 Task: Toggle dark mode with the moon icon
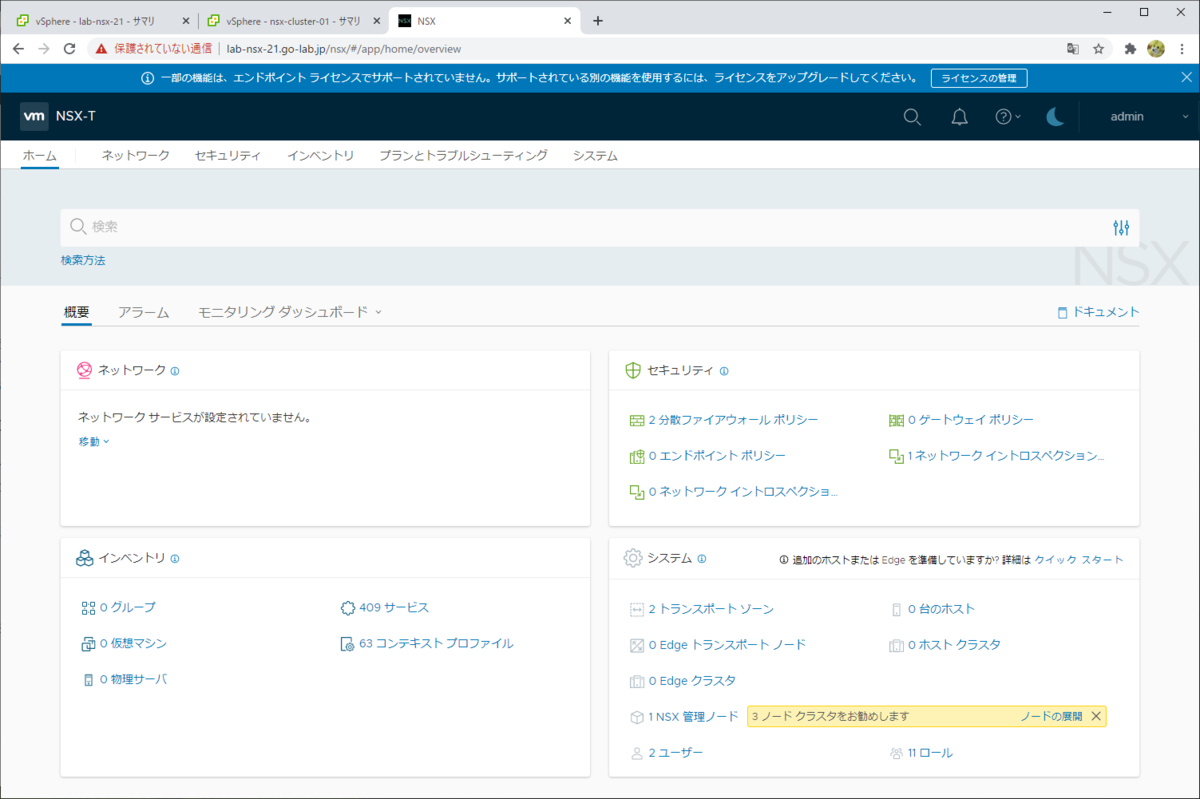(1055, 116)
